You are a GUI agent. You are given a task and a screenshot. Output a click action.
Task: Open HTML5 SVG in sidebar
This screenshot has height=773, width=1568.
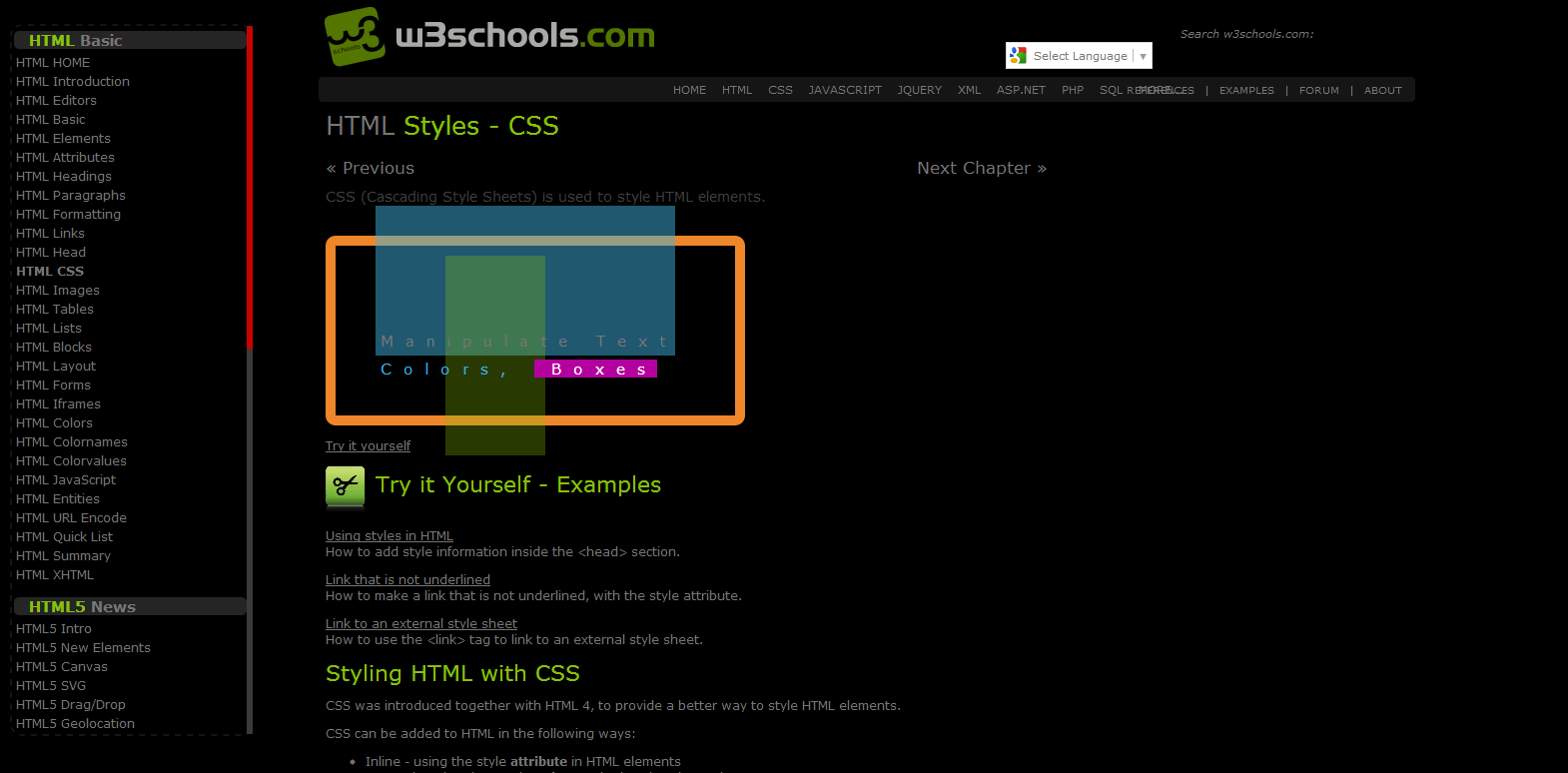click(x=51, y=686)
